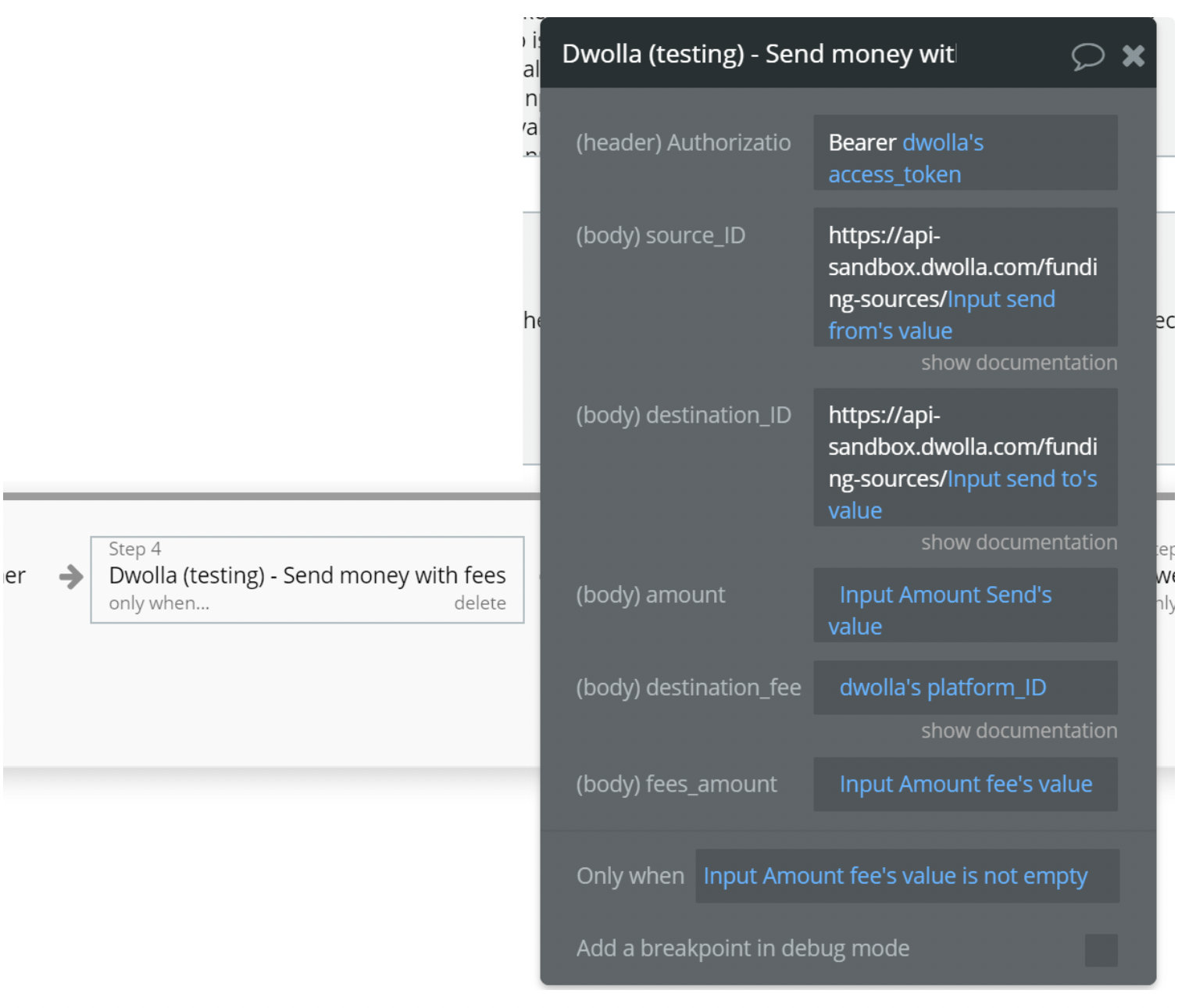
Task: Edit the Only when condition expression
Action: [x=907, y=876]
